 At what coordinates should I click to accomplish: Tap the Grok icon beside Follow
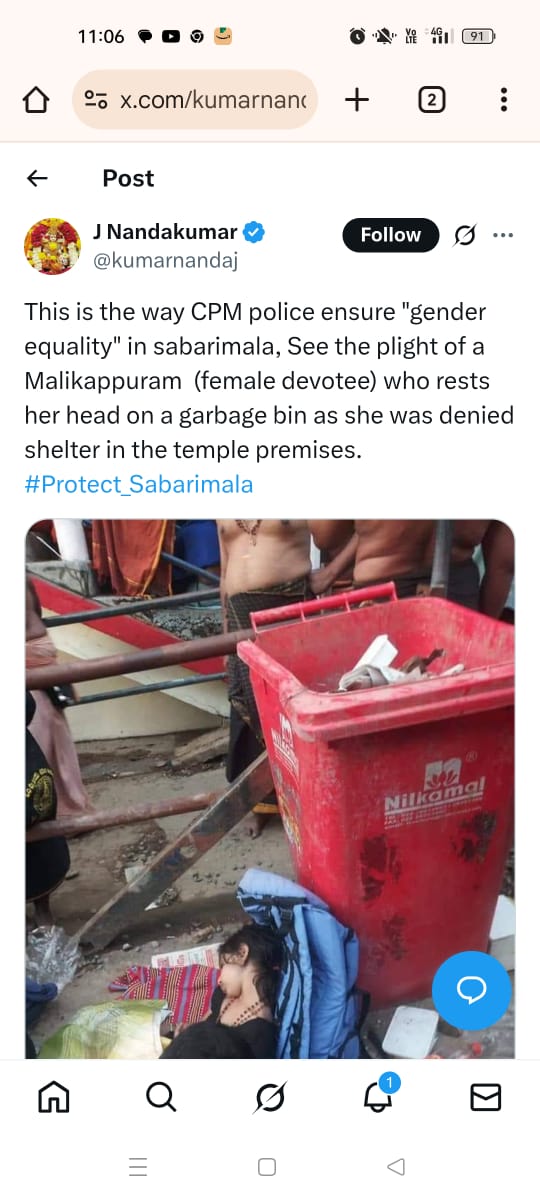tap(465, 235)
